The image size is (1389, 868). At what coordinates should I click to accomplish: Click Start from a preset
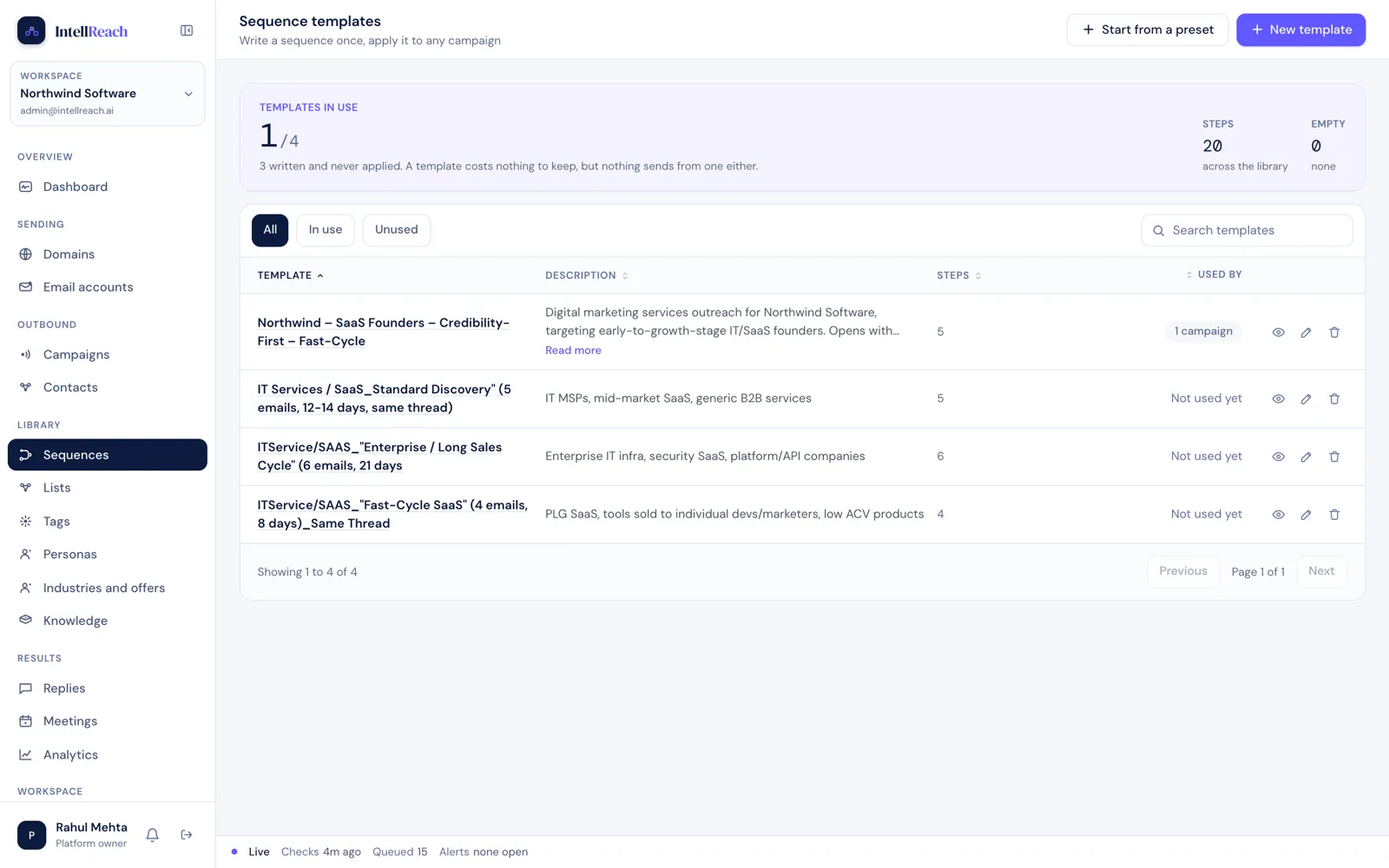[x=1148, y=30]
